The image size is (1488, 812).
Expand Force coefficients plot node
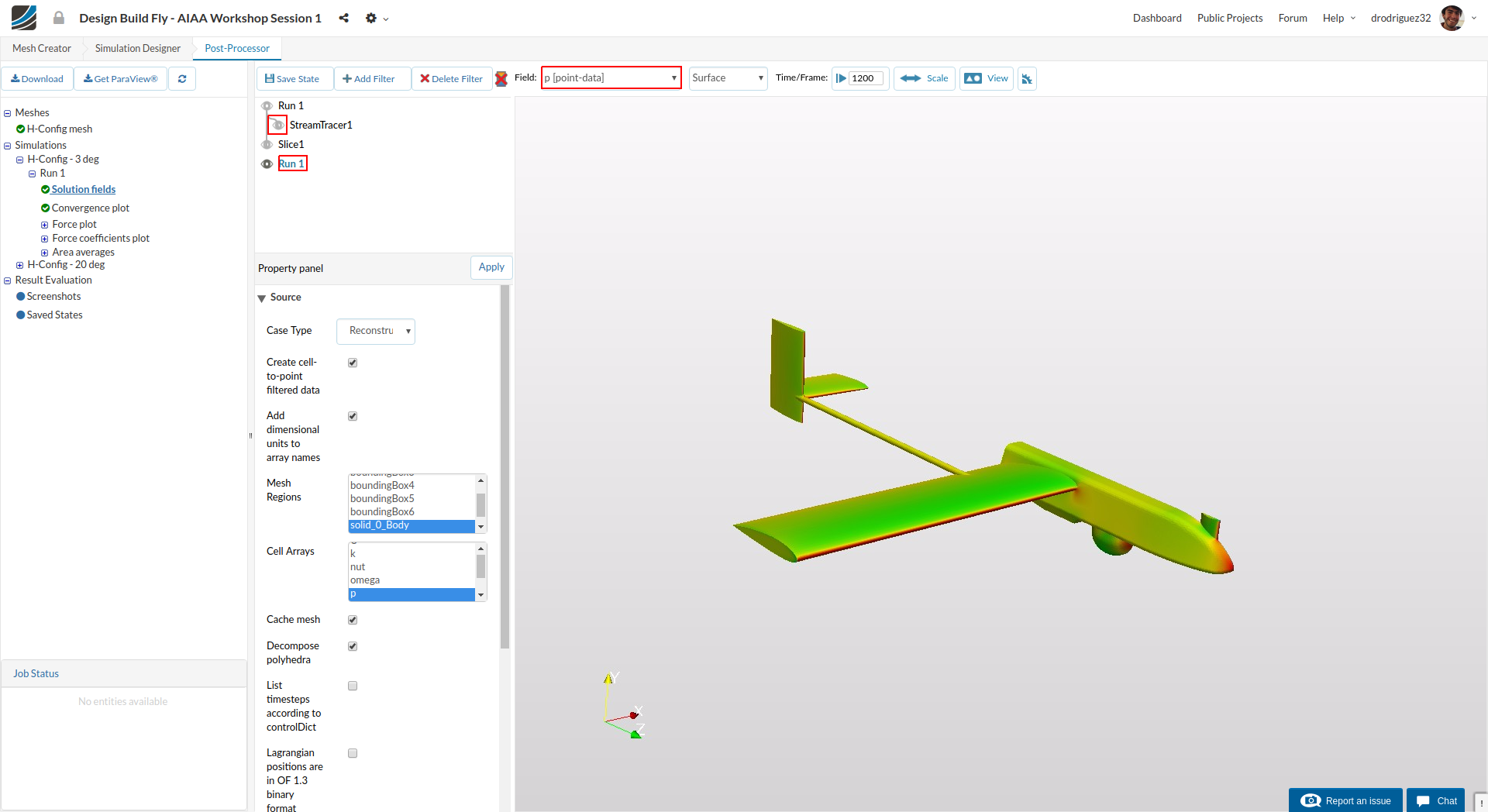(44, 239)
